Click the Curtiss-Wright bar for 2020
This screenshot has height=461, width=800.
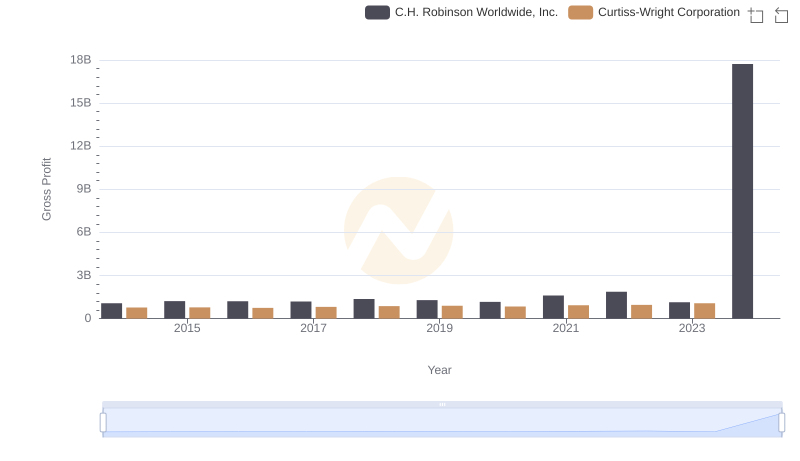point(515,312)
